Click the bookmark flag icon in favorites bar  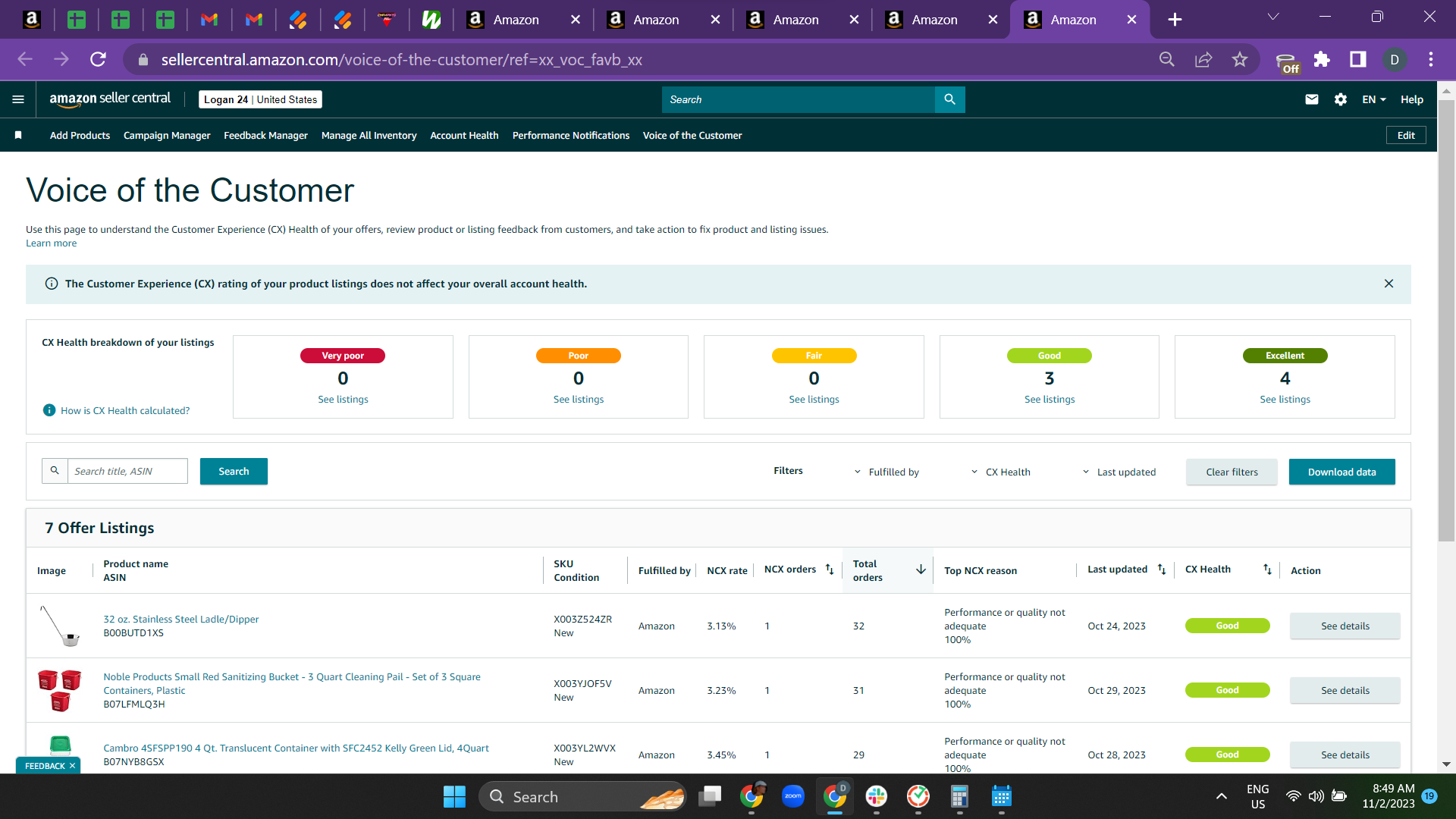tap(18, 135)
